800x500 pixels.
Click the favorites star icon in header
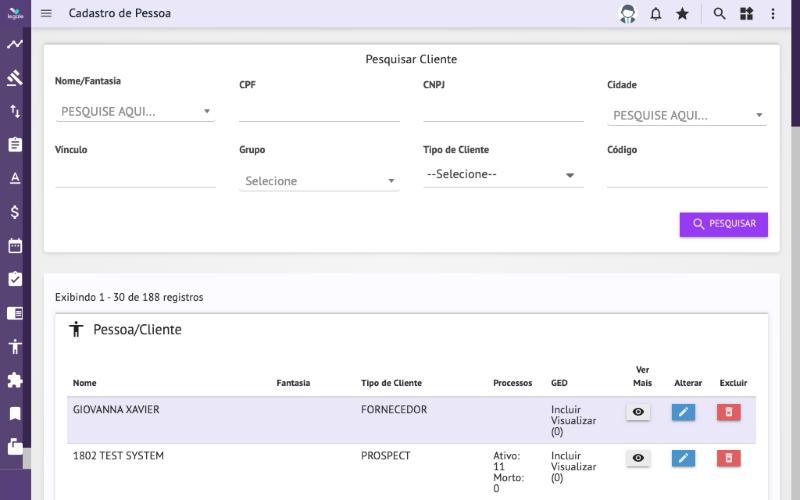coord(682,14)
